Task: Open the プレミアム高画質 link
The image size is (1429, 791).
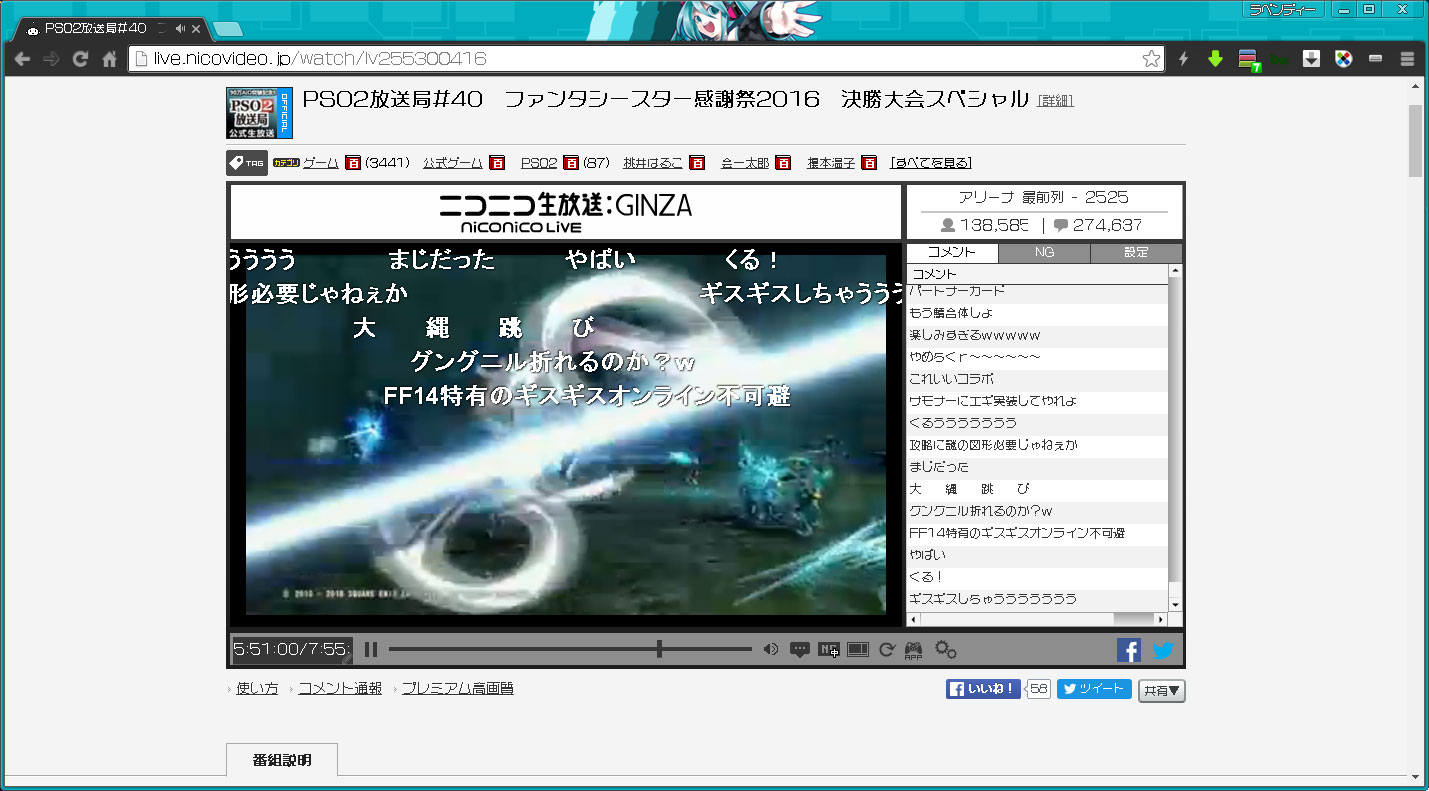Action: tap(457, 689)
